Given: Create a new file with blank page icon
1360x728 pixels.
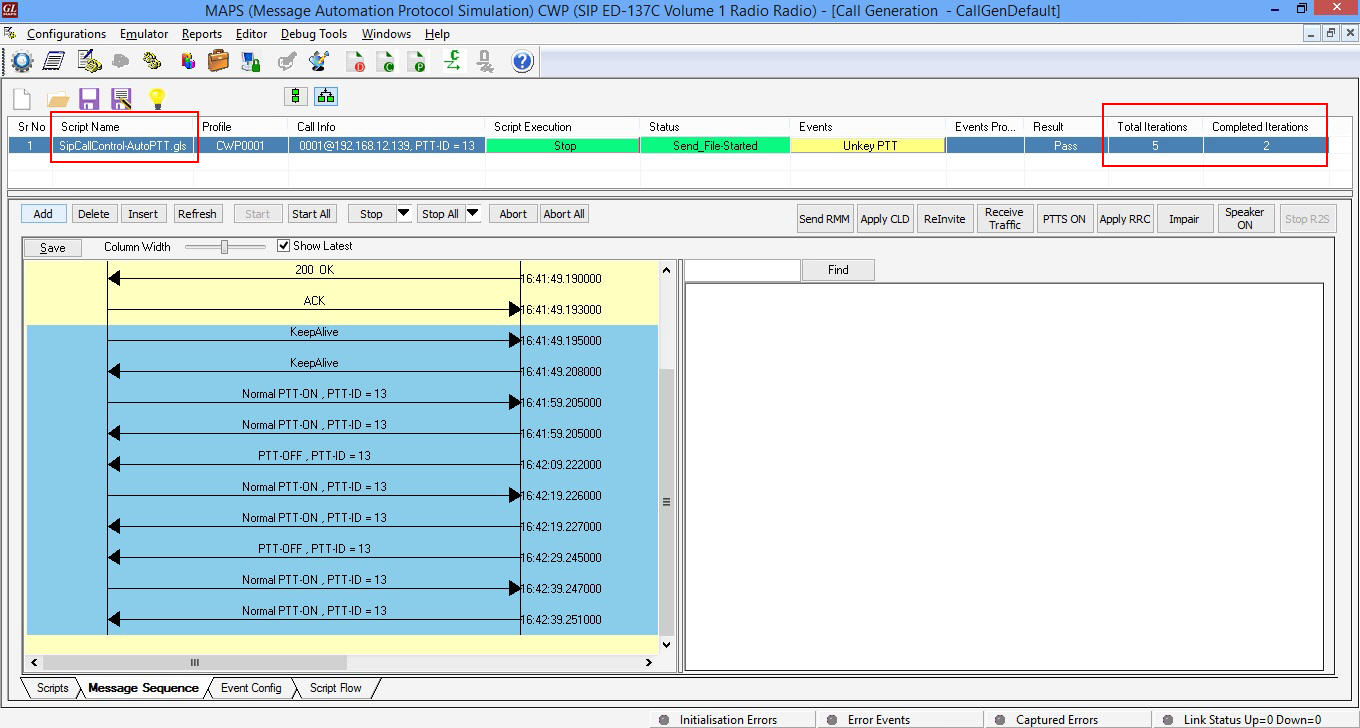Looking at the screenshot, I should point(22,97).
